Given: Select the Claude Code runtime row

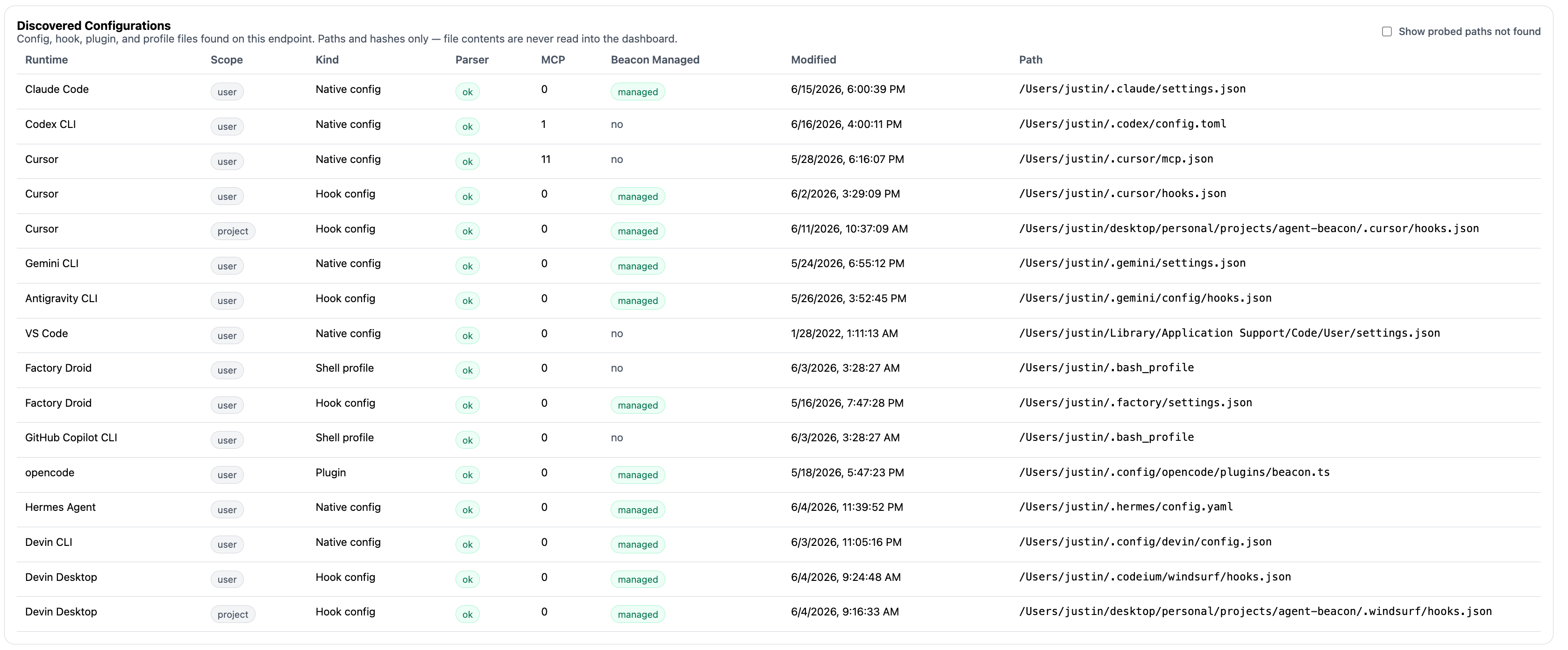Looking at the screenshot, I should pos(778,92).
